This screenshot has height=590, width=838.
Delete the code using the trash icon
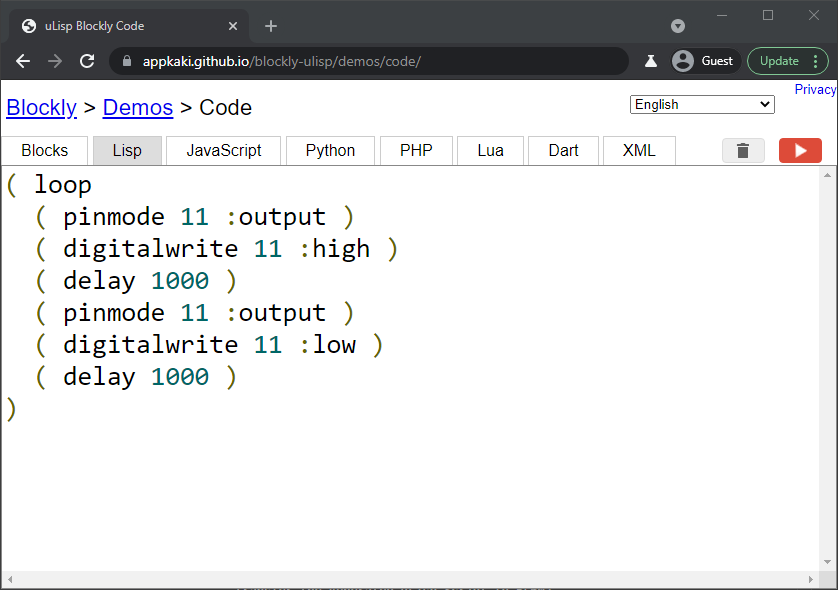coord(743,150)
